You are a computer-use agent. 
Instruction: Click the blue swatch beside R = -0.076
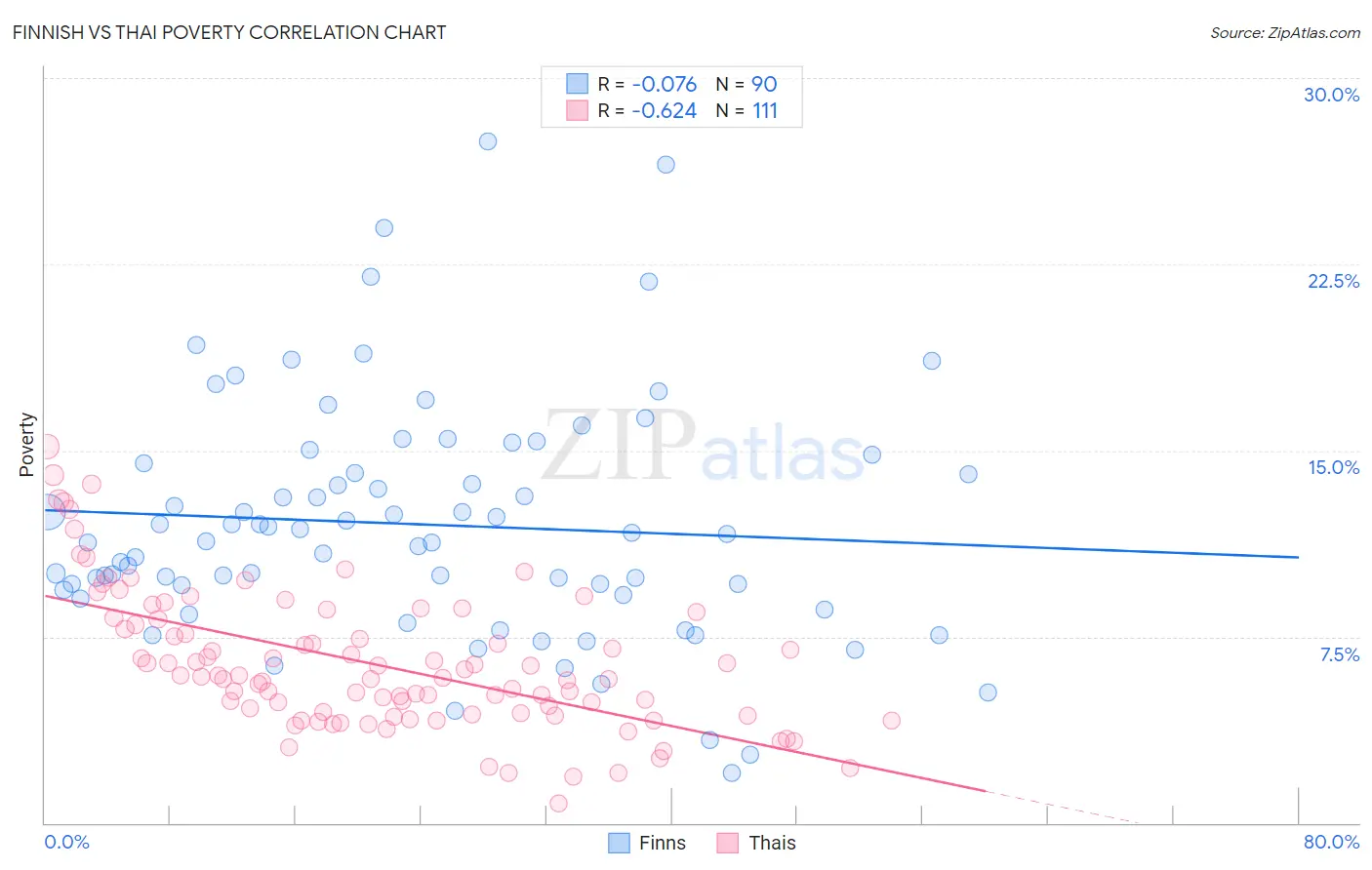pyautogui.click(x=578, y=84)
